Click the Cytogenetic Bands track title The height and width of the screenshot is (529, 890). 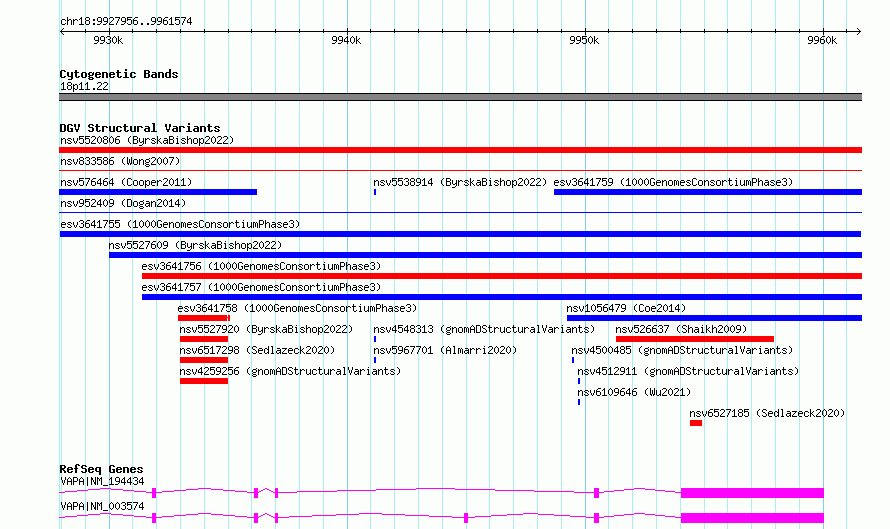coord(119,74)
